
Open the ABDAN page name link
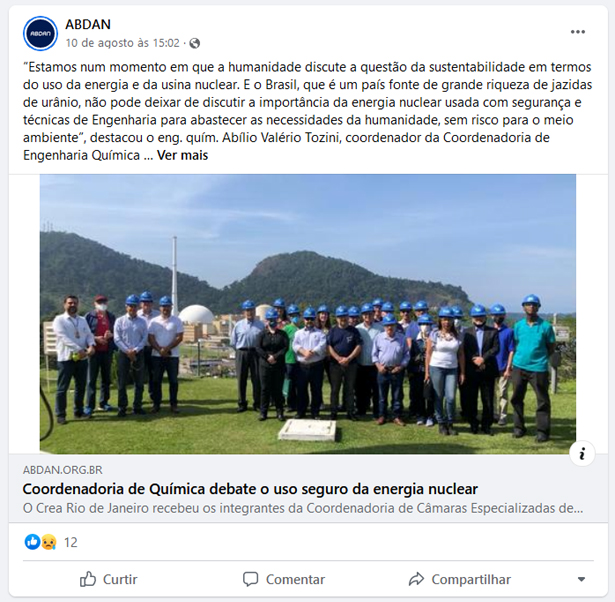pos(88,24)
